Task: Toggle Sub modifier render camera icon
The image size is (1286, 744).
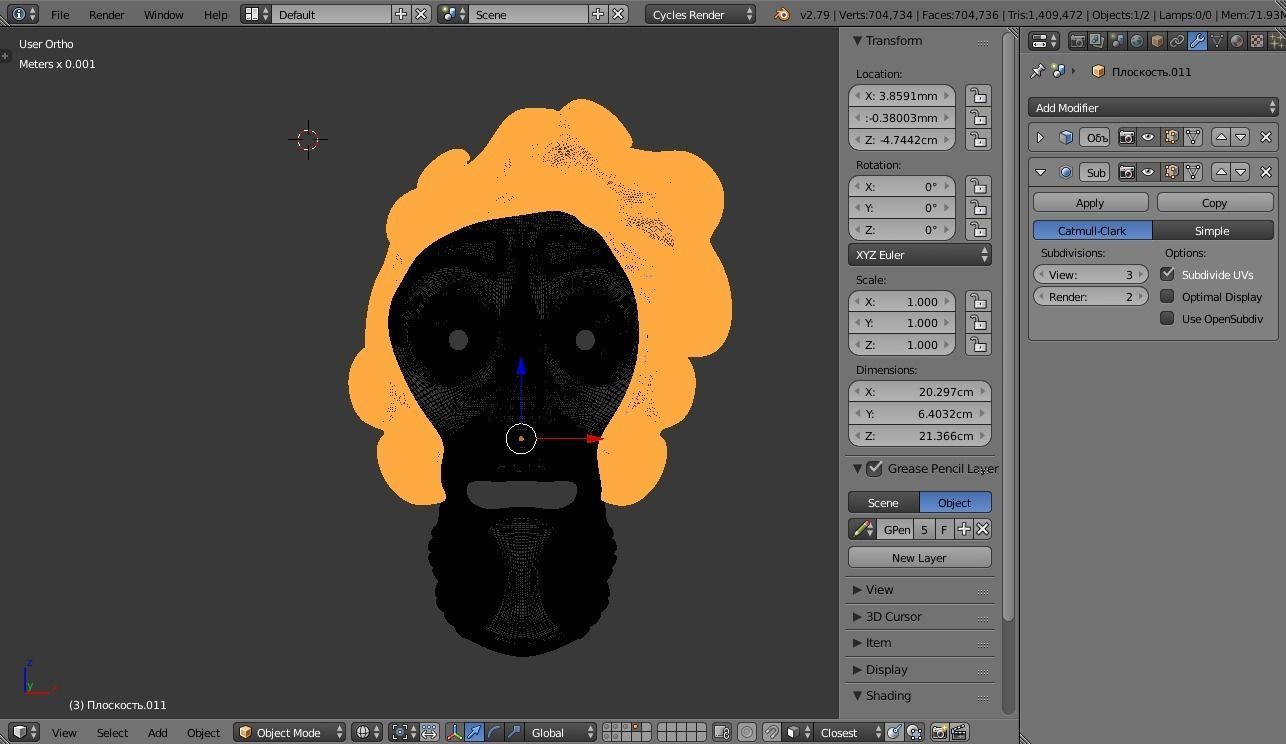Action: [1127, 172]
